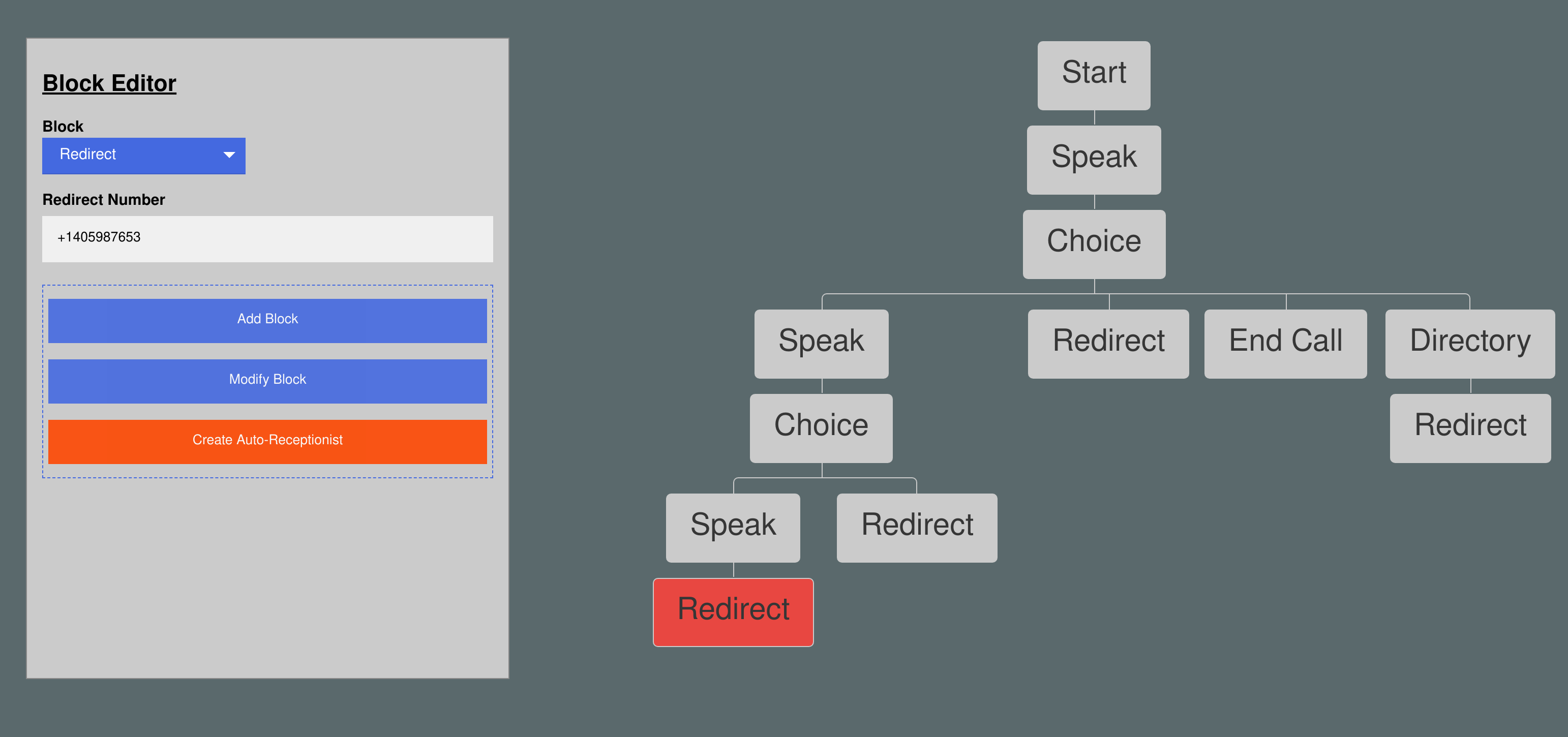Select the top Choice node under Speak

pyautogui.click(x=1093, y=243)
